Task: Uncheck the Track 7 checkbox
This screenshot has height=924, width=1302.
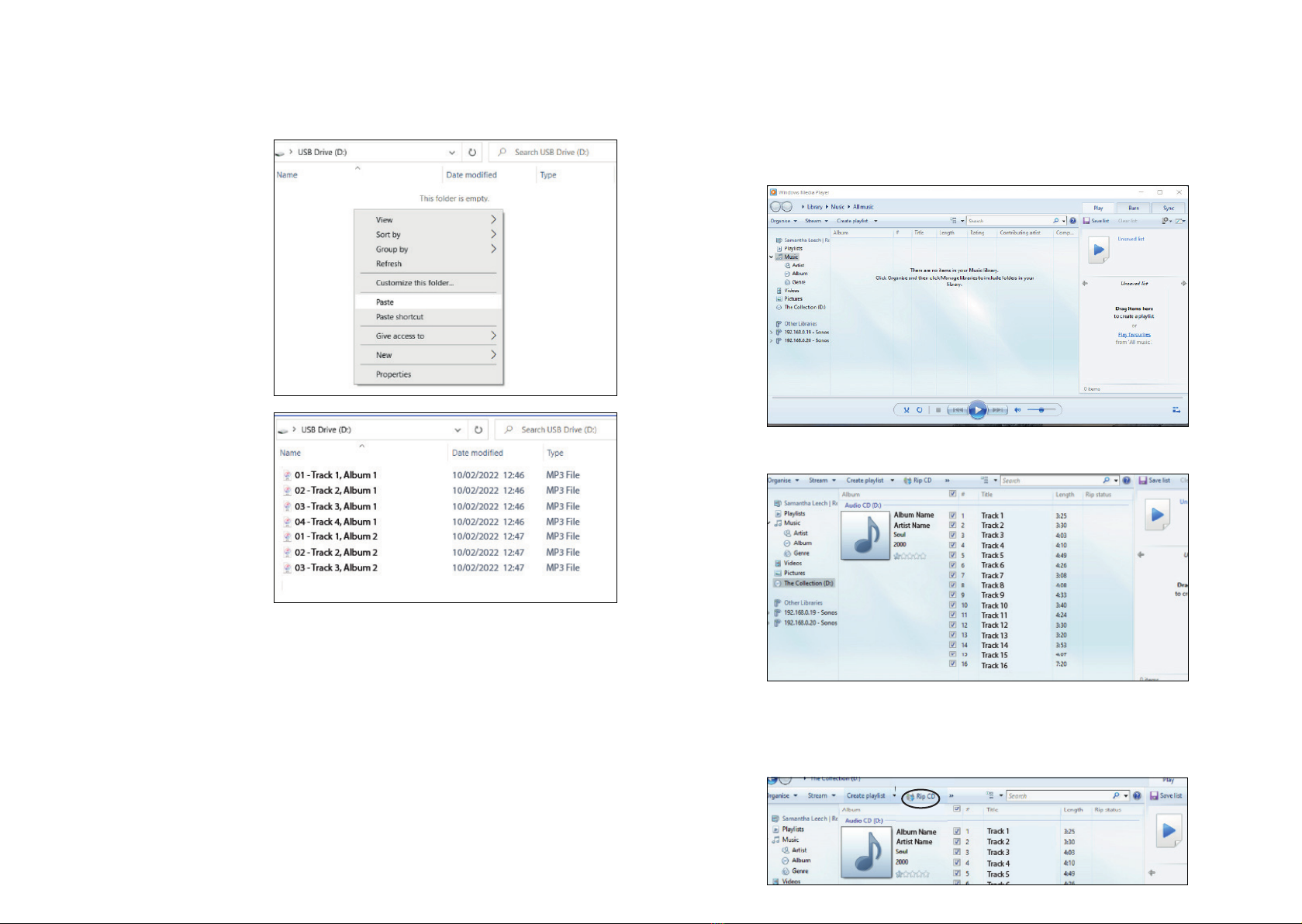Action: pyautogui.click(x=952, y=575)
